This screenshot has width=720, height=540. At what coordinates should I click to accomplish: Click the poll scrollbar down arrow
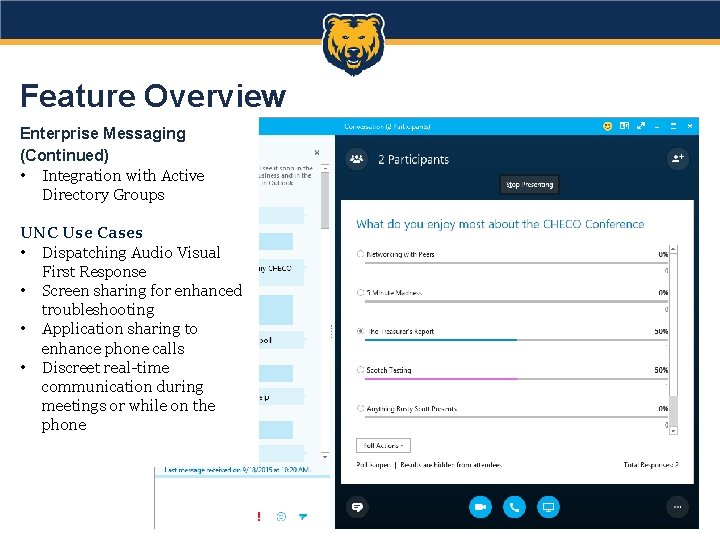[x=674, y=431]
